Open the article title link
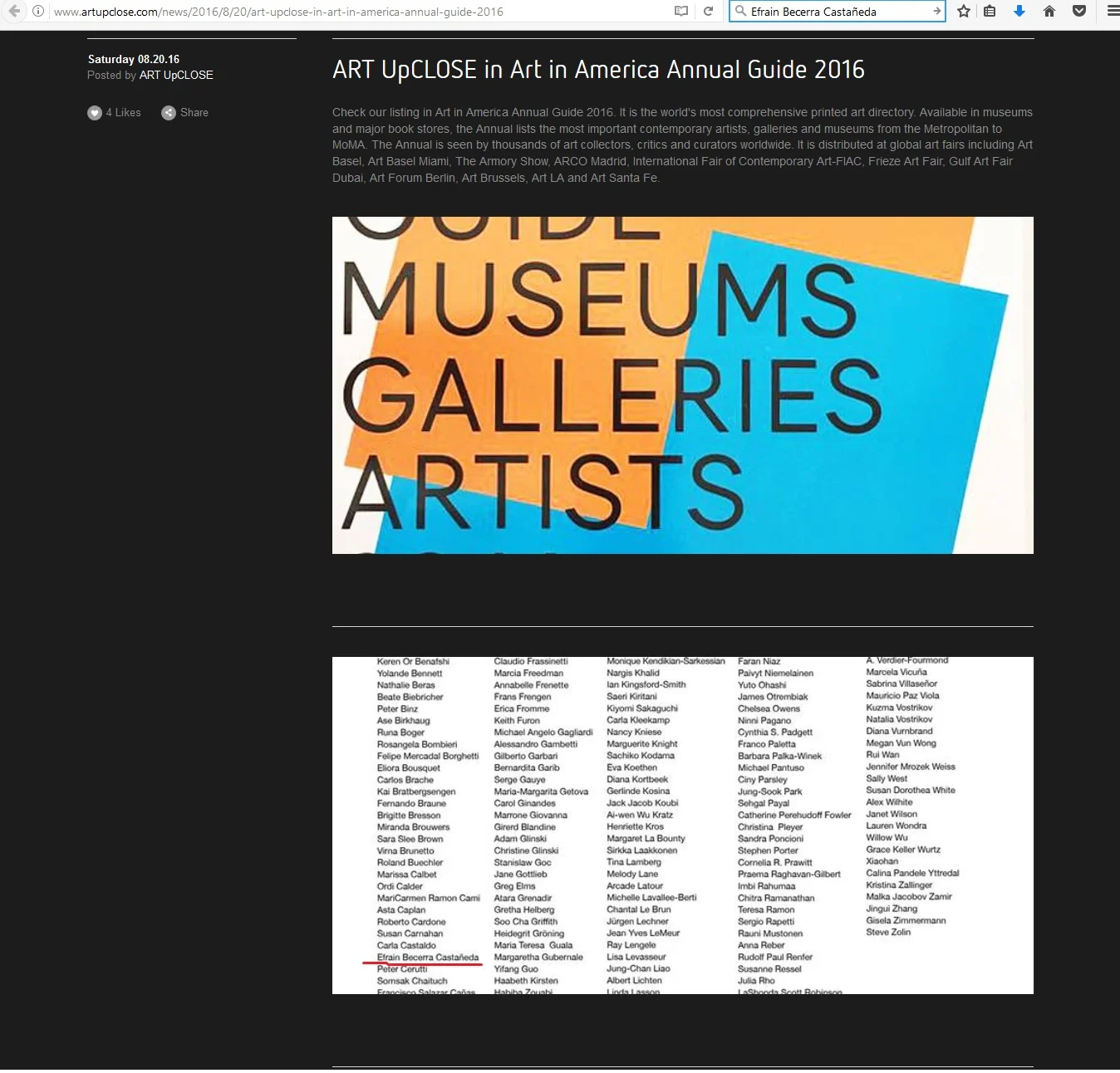Screen dimensions: 1120x1073 click(x=598, y=70)
